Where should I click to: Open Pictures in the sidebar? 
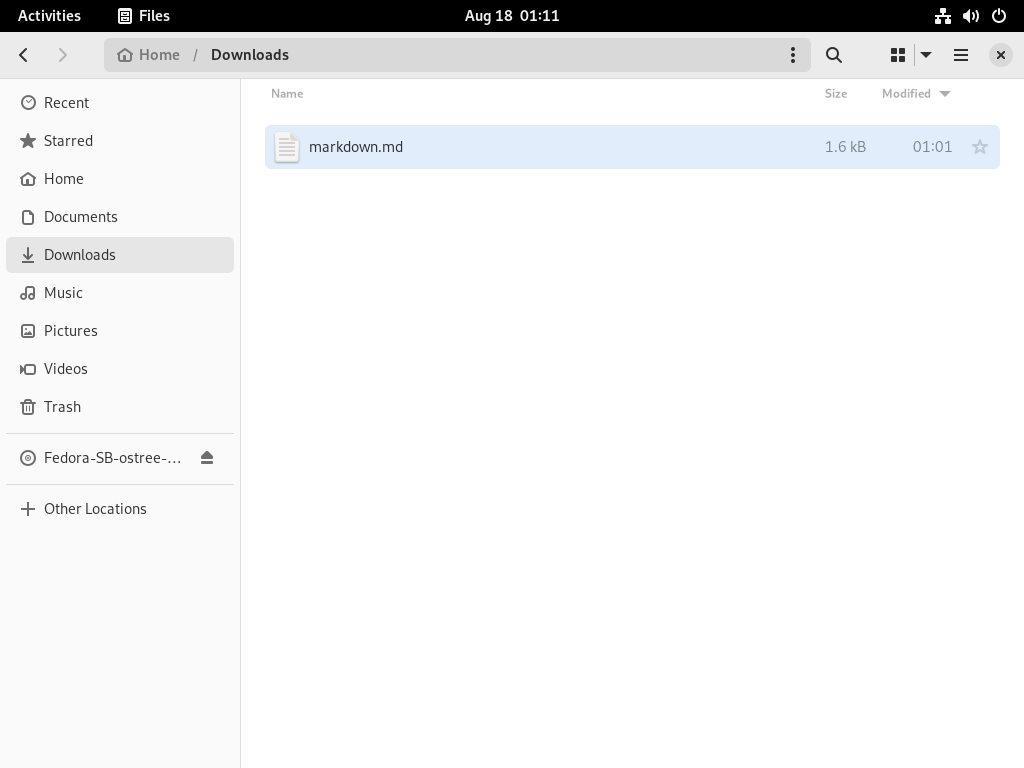coord(120,330)
